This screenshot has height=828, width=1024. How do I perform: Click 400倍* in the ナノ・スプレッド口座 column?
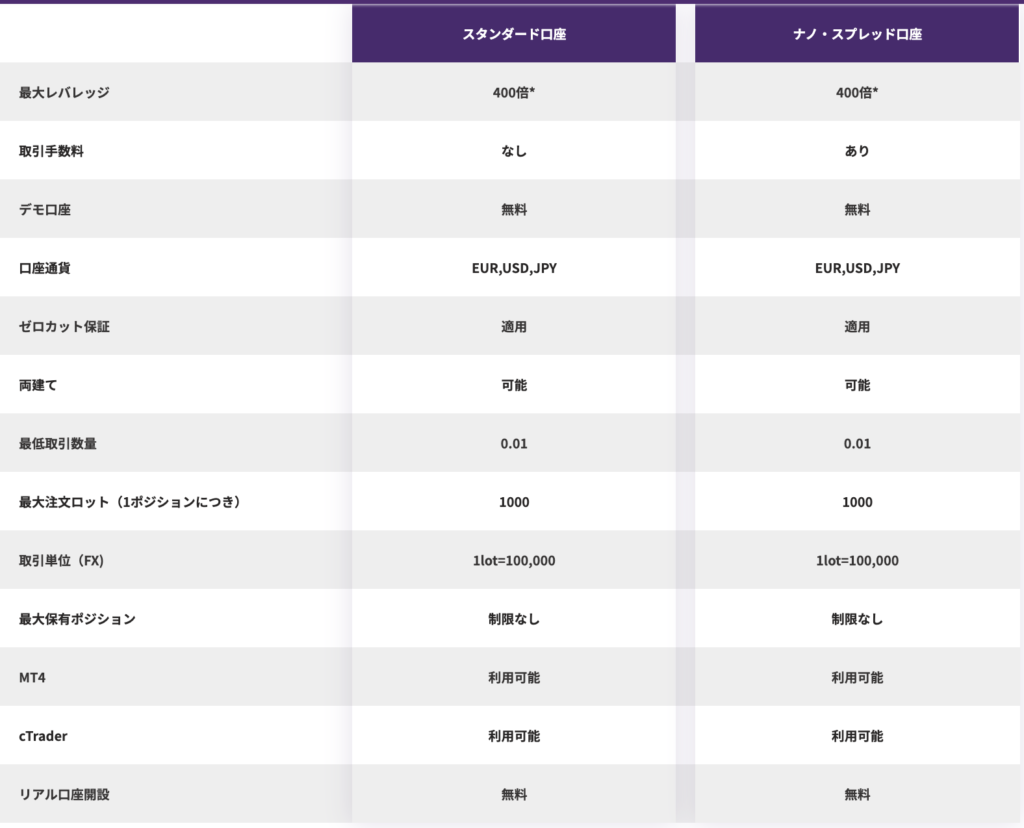click(857, 93)
